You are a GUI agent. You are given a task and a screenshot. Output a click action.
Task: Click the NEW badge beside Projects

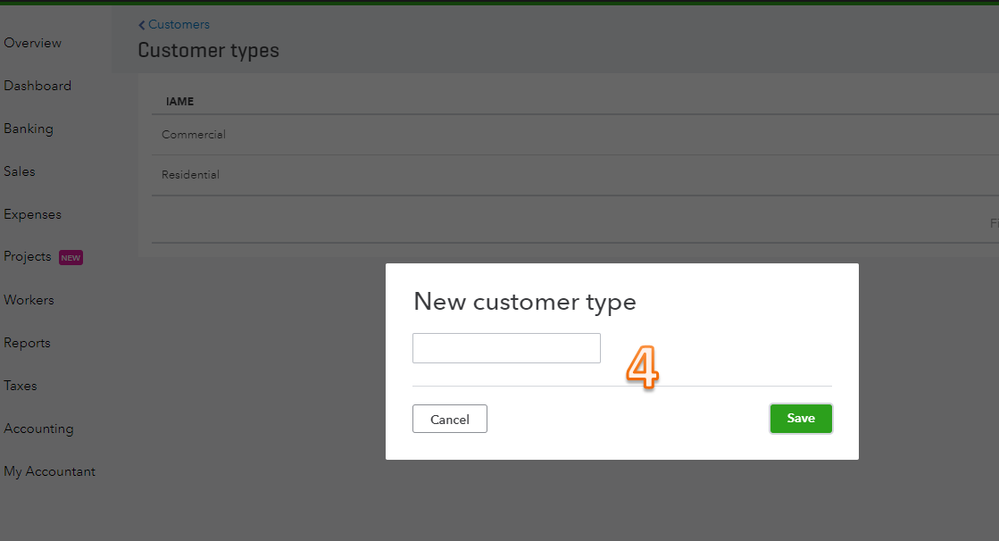pyautogui.click(x=71, y=258)
